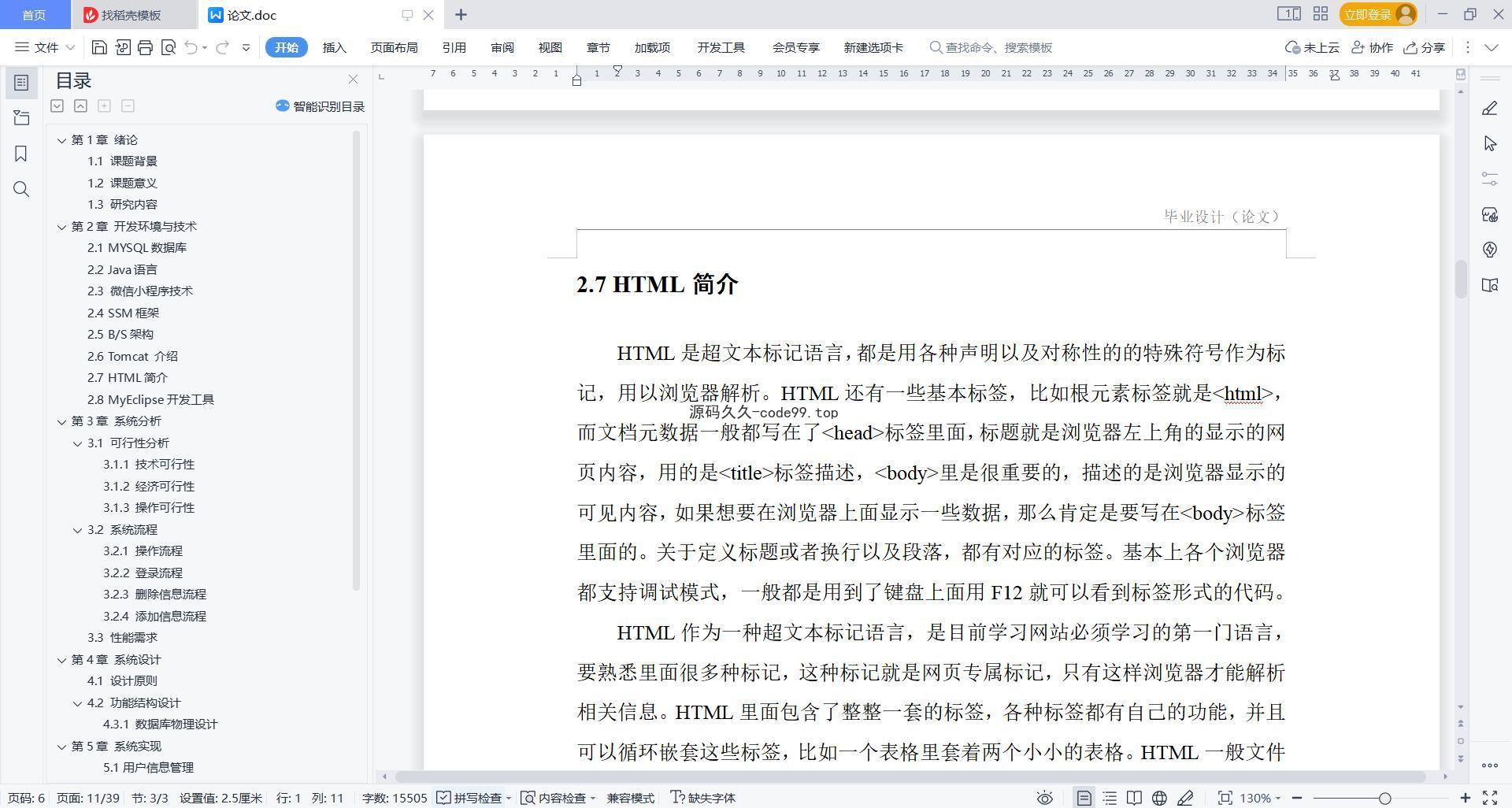Collapse 3.1 可行性分析 tree node
This screenshot has height=808, width=1512.
[77, 443]
